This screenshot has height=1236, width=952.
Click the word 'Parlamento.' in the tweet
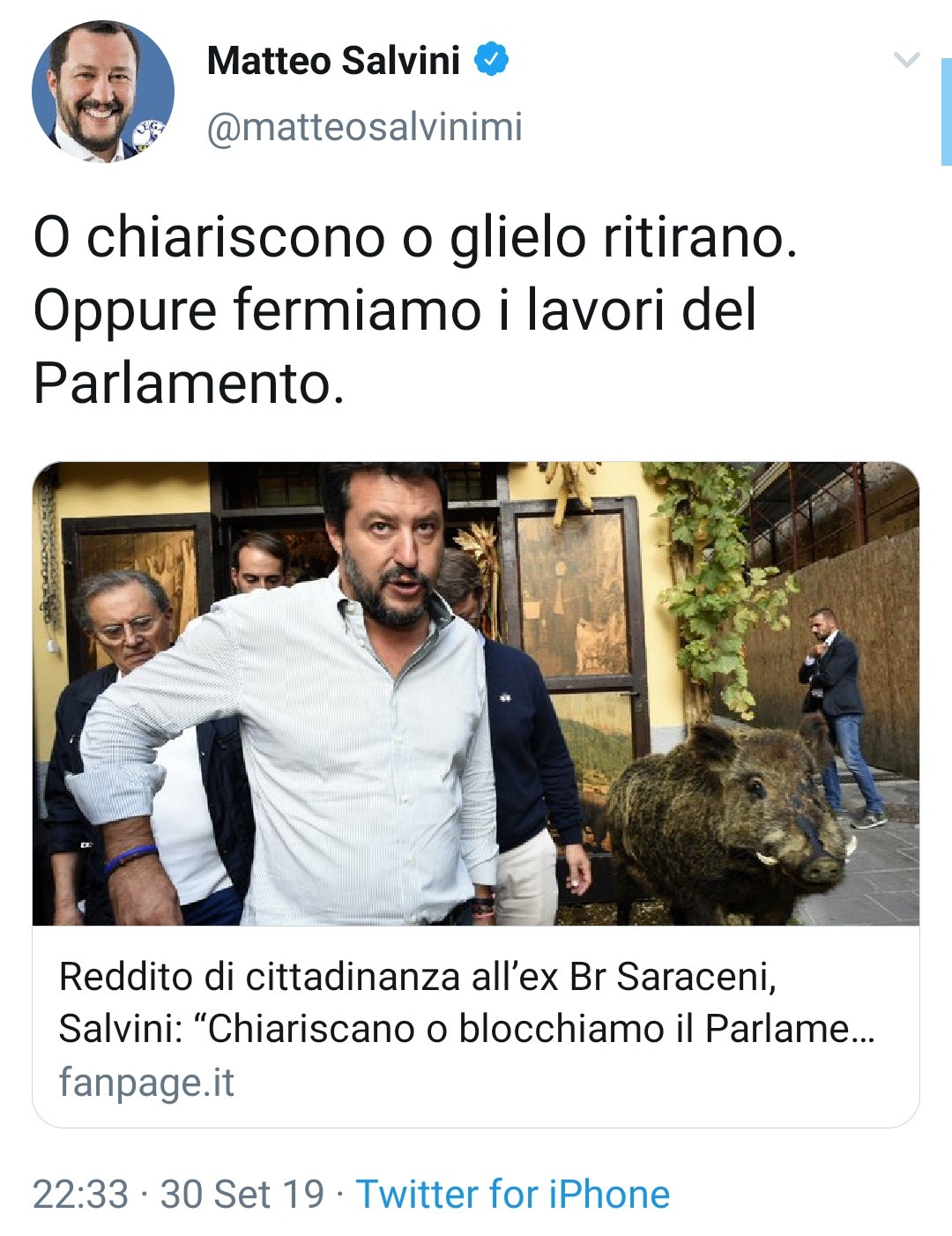pyautogui.click(x=189, y=383)
